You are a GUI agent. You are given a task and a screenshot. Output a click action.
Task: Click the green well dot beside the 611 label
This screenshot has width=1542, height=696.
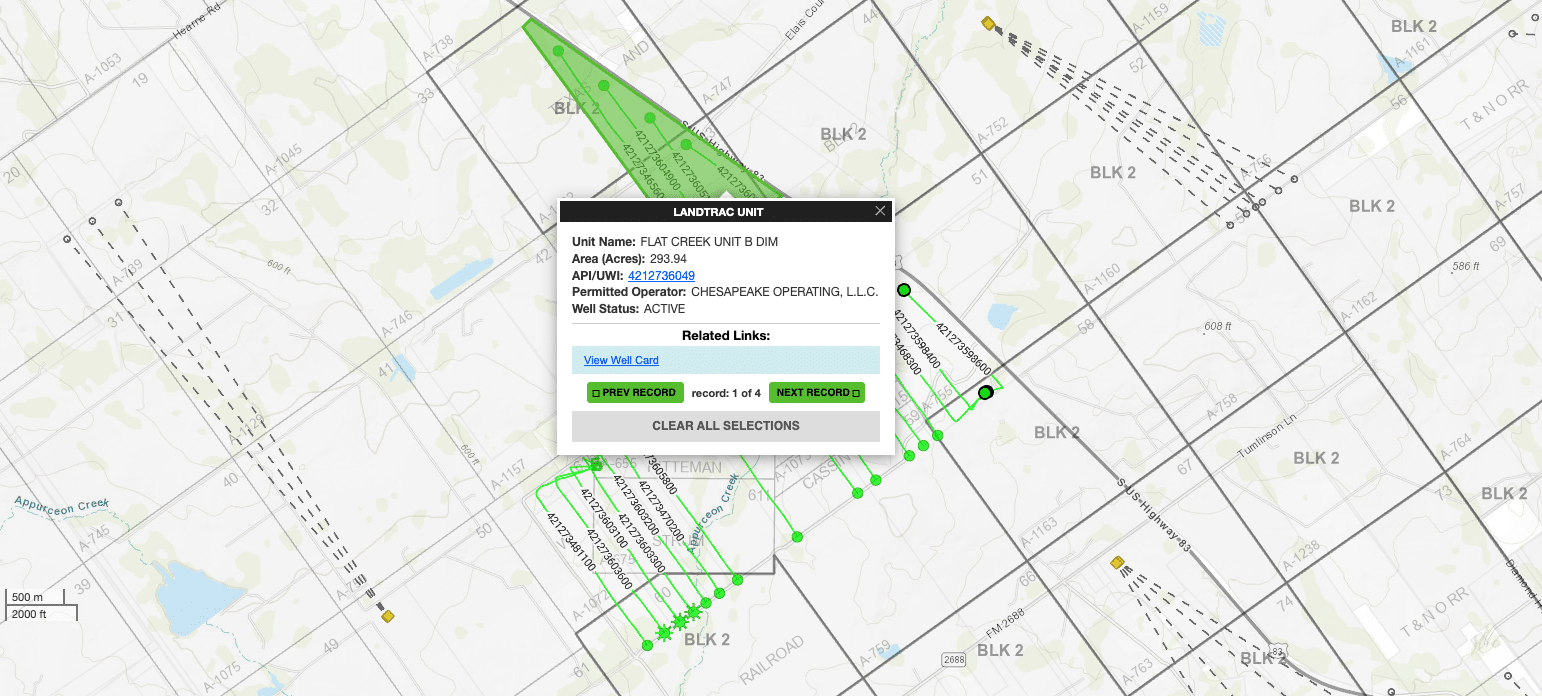797,538
